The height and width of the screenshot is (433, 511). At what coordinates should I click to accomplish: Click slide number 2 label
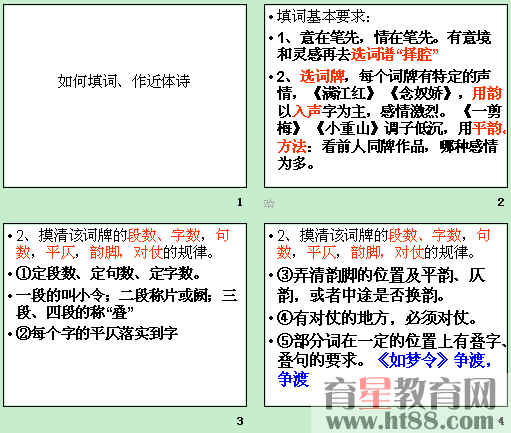(501, 202)
